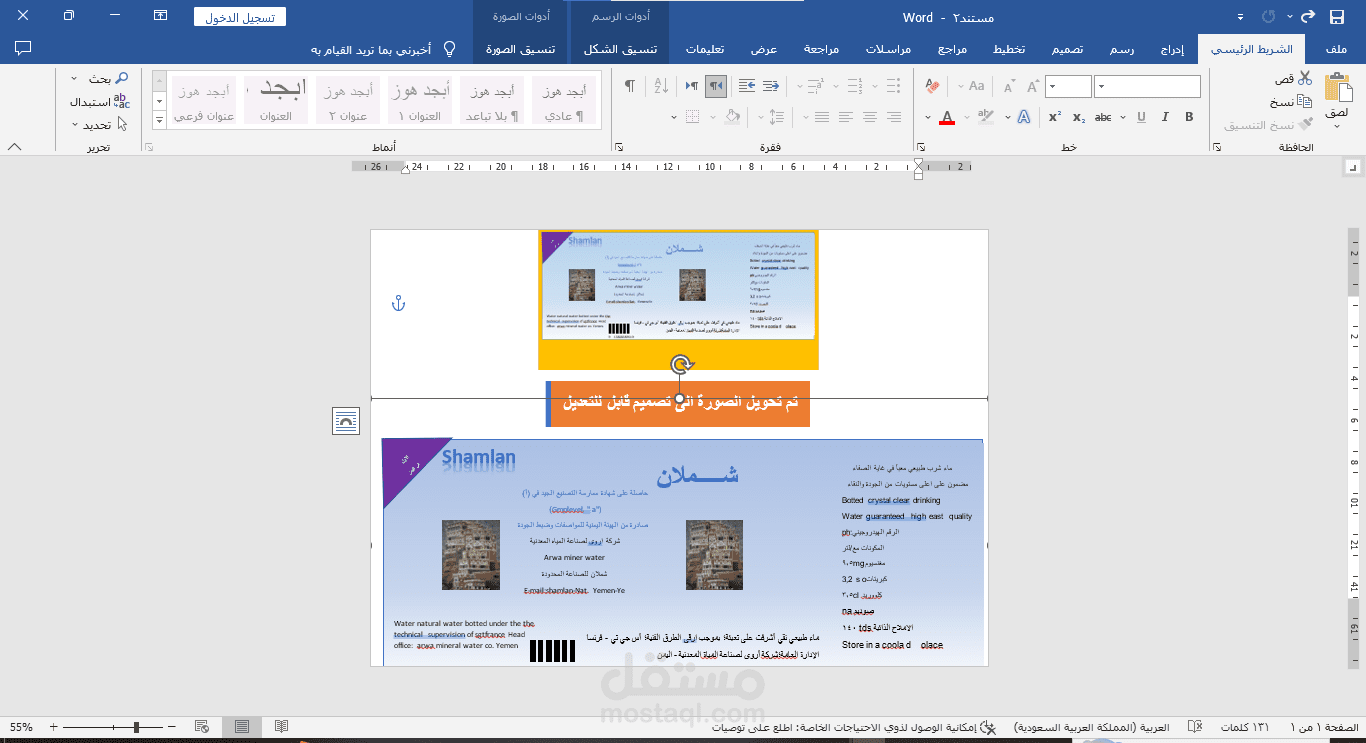Screen dimensions: 1366x743
Task: Toggle strikethrough (abc) formatting
Action: click(x=1103, y=116)
